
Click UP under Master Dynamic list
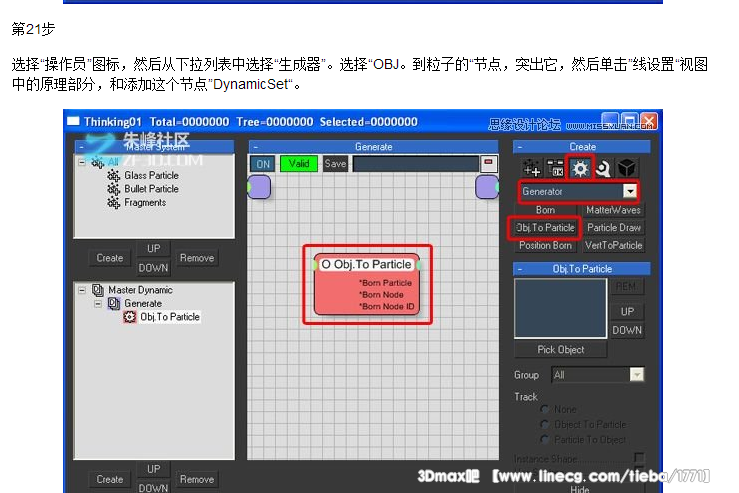[x=153, y=469]
